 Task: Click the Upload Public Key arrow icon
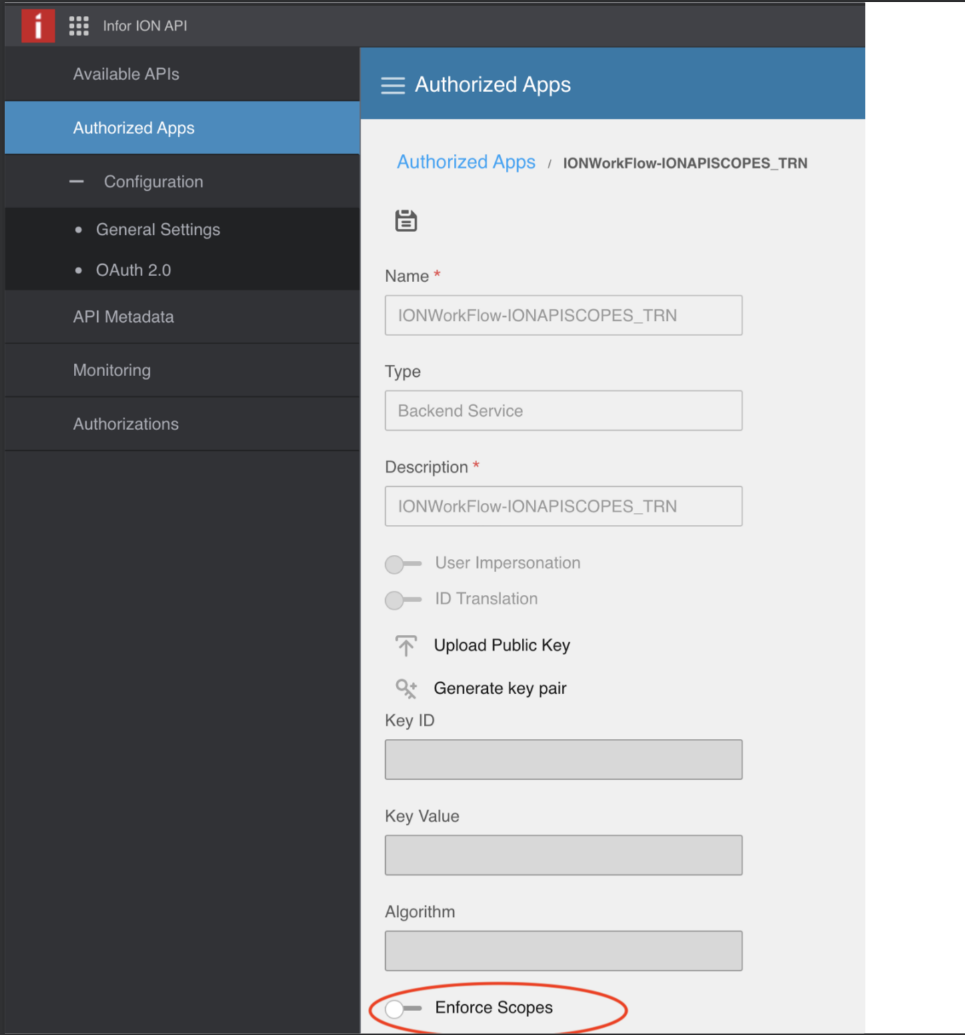click(406, 646)
